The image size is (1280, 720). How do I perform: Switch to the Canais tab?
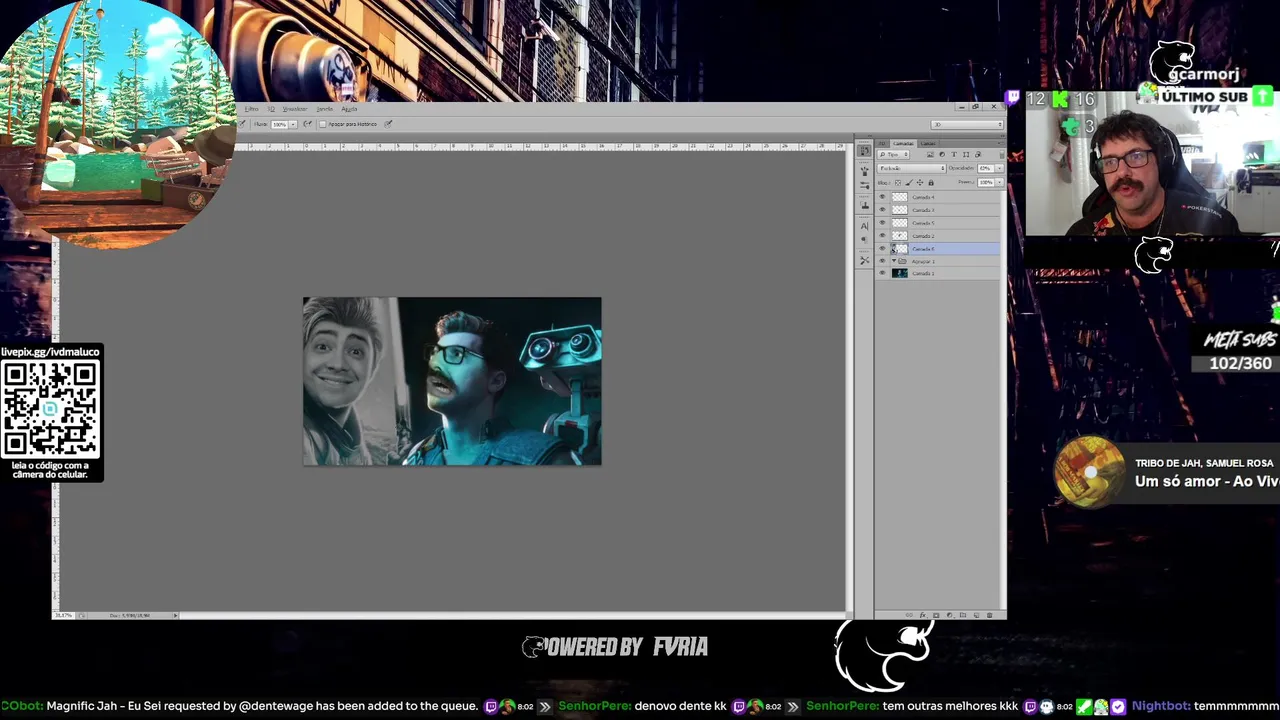[x=928, y=143]
